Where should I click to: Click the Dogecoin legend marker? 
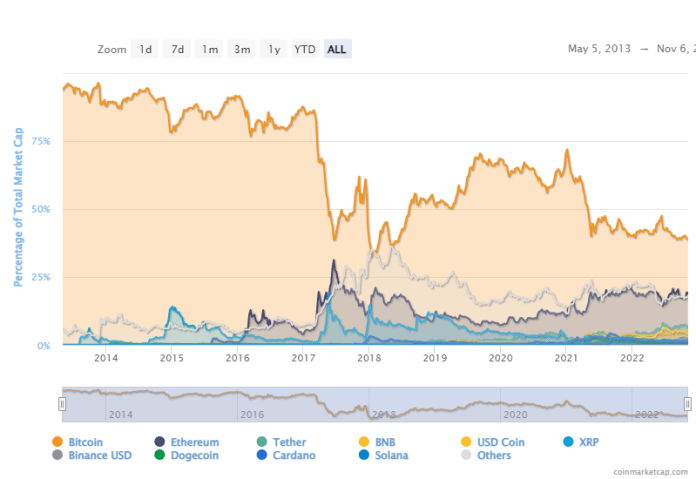[x=160, y=455]
